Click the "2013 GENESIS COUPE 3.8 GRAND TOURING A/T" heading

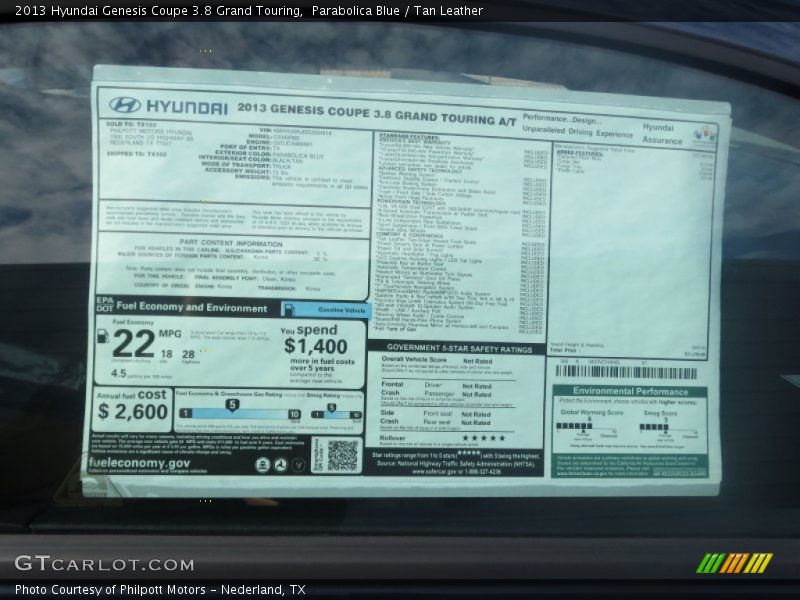click(x=377, y=114)
